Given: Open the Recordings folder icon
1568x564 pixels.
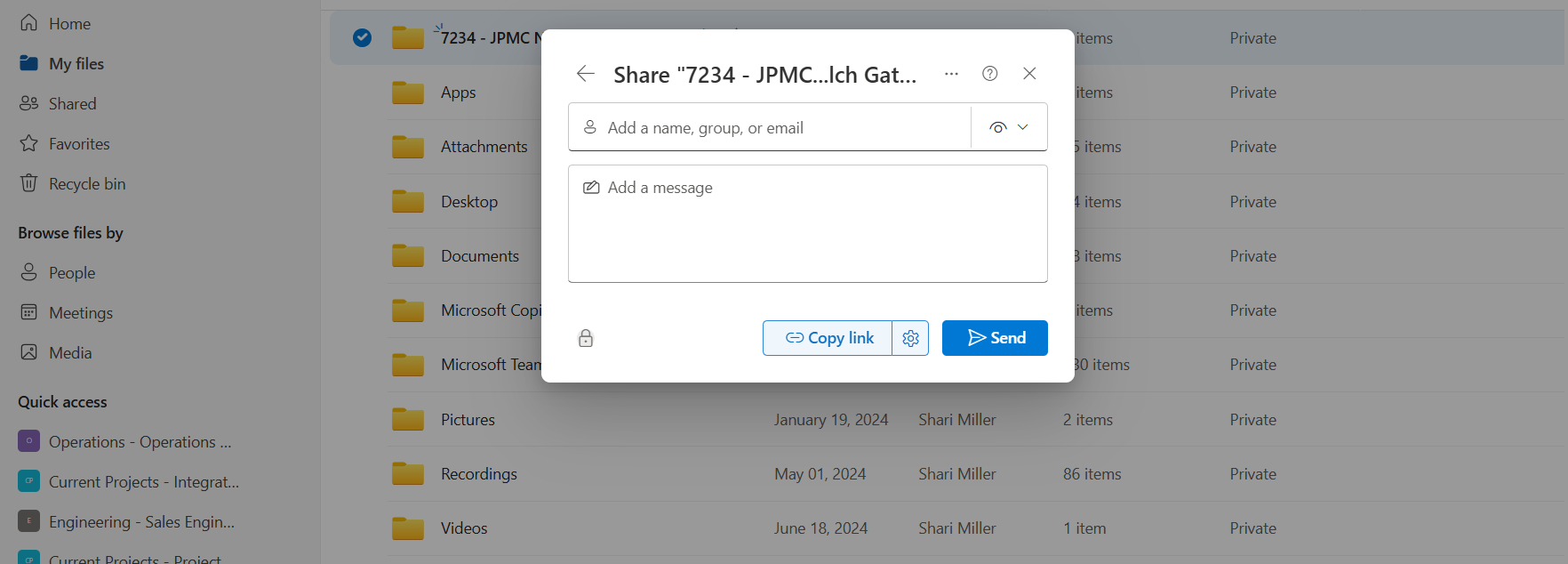Looking at the screenshot, I should coord(408,474).
